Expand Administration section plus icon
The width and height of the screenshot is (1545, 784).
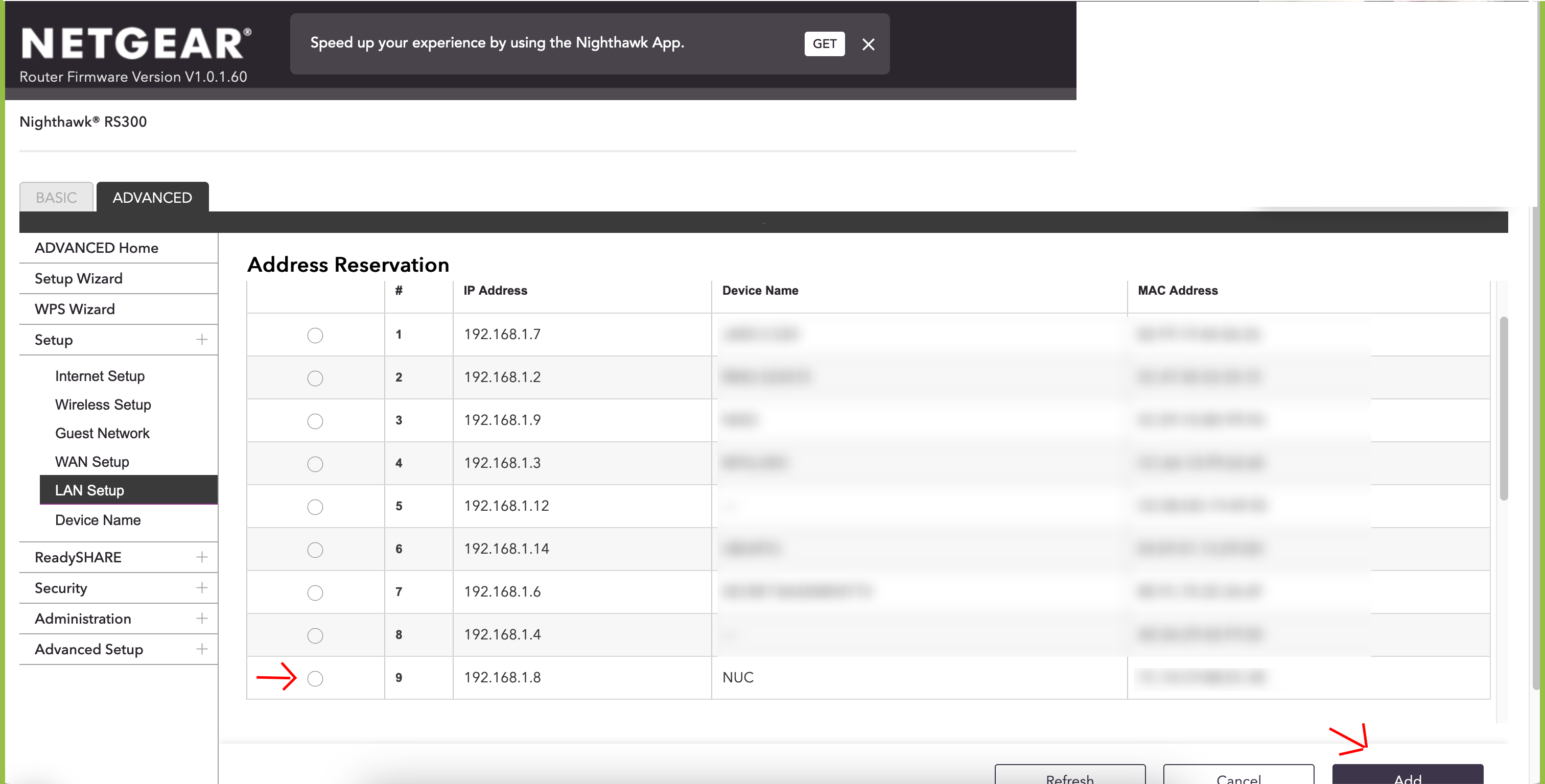pyautogui.click(x=202, y=618)
